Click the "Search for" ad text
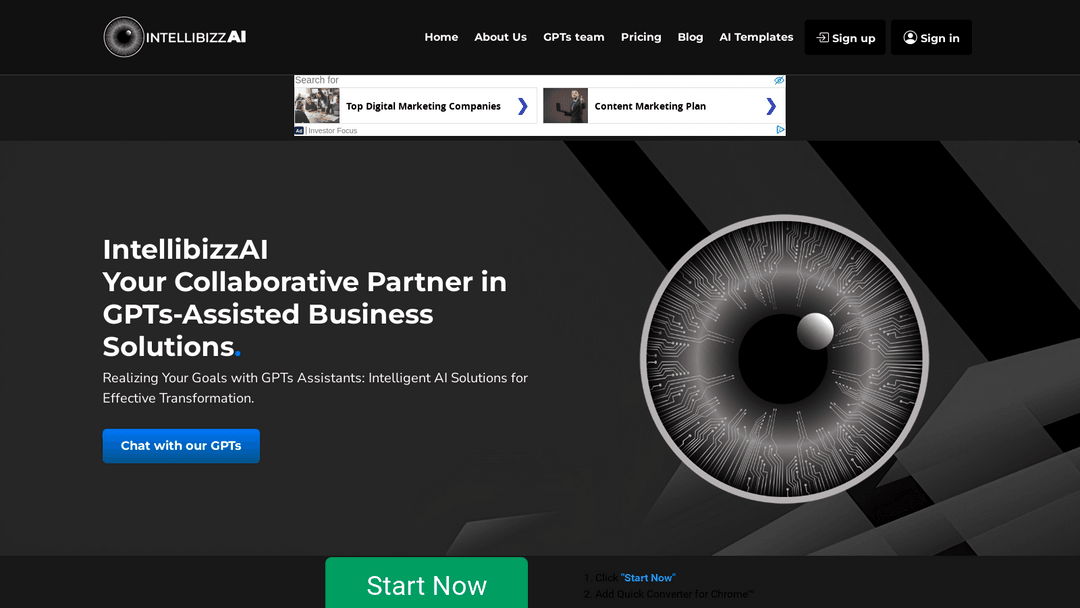This screenshot has width=1080, height=608. (x=317, y=80)
